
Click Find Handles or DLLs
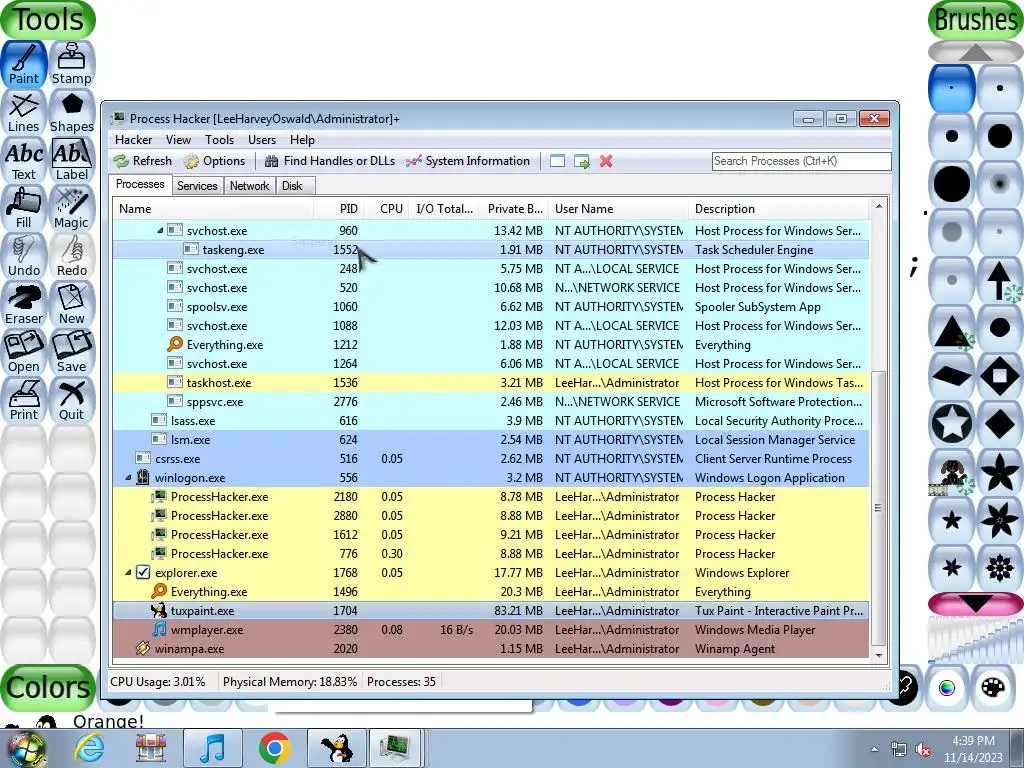tap(330, 161)
